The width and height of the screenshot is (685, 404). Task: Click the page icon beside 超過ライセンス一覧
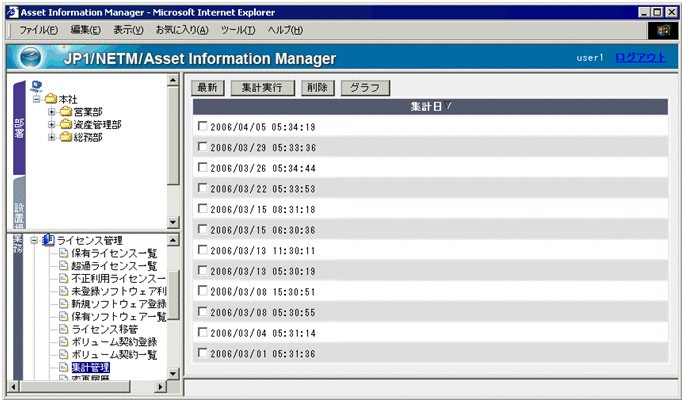click(x=64, y=266)
